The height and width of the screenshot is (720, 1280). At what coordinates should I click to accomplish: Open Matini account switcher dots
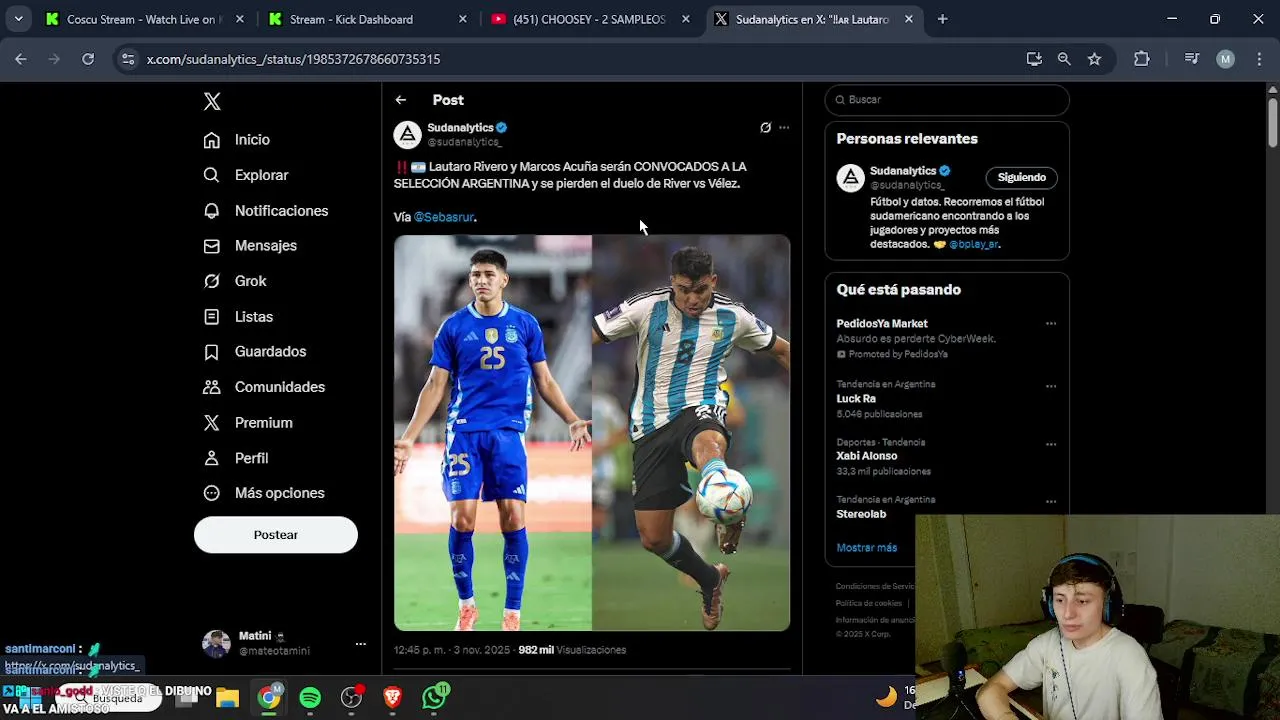pyautogui.click(x=361, y=644)
